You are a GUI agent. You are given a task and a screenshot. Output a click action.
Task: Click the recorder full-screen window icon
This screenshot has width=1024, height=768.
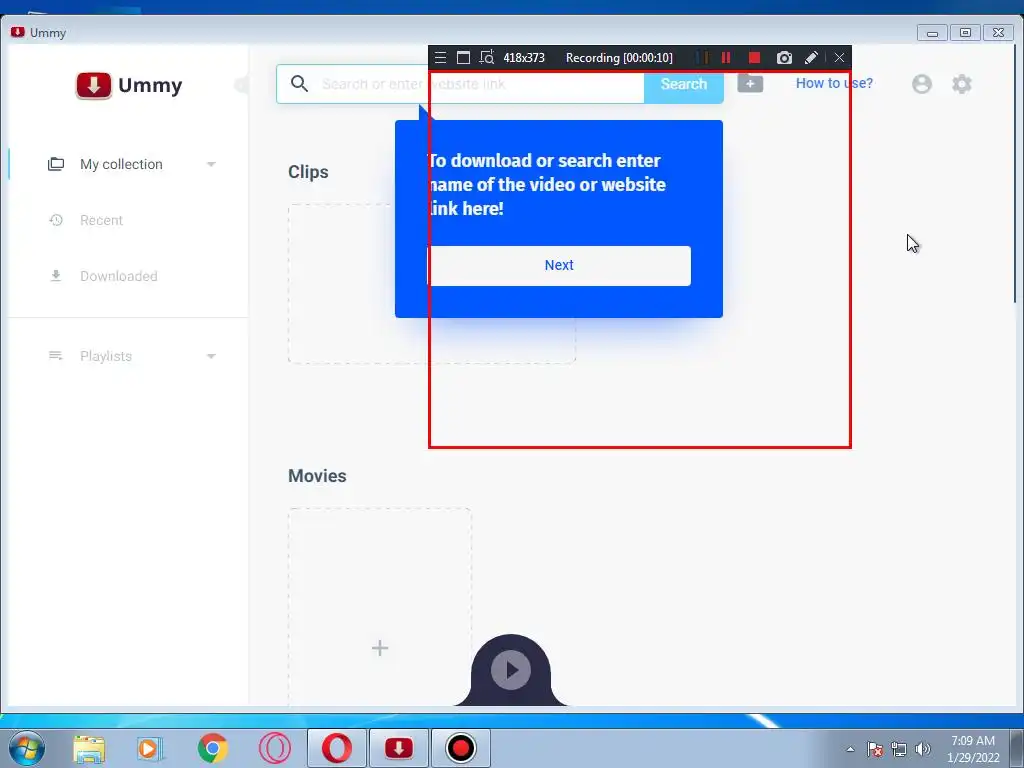click(x=463, y=57)
